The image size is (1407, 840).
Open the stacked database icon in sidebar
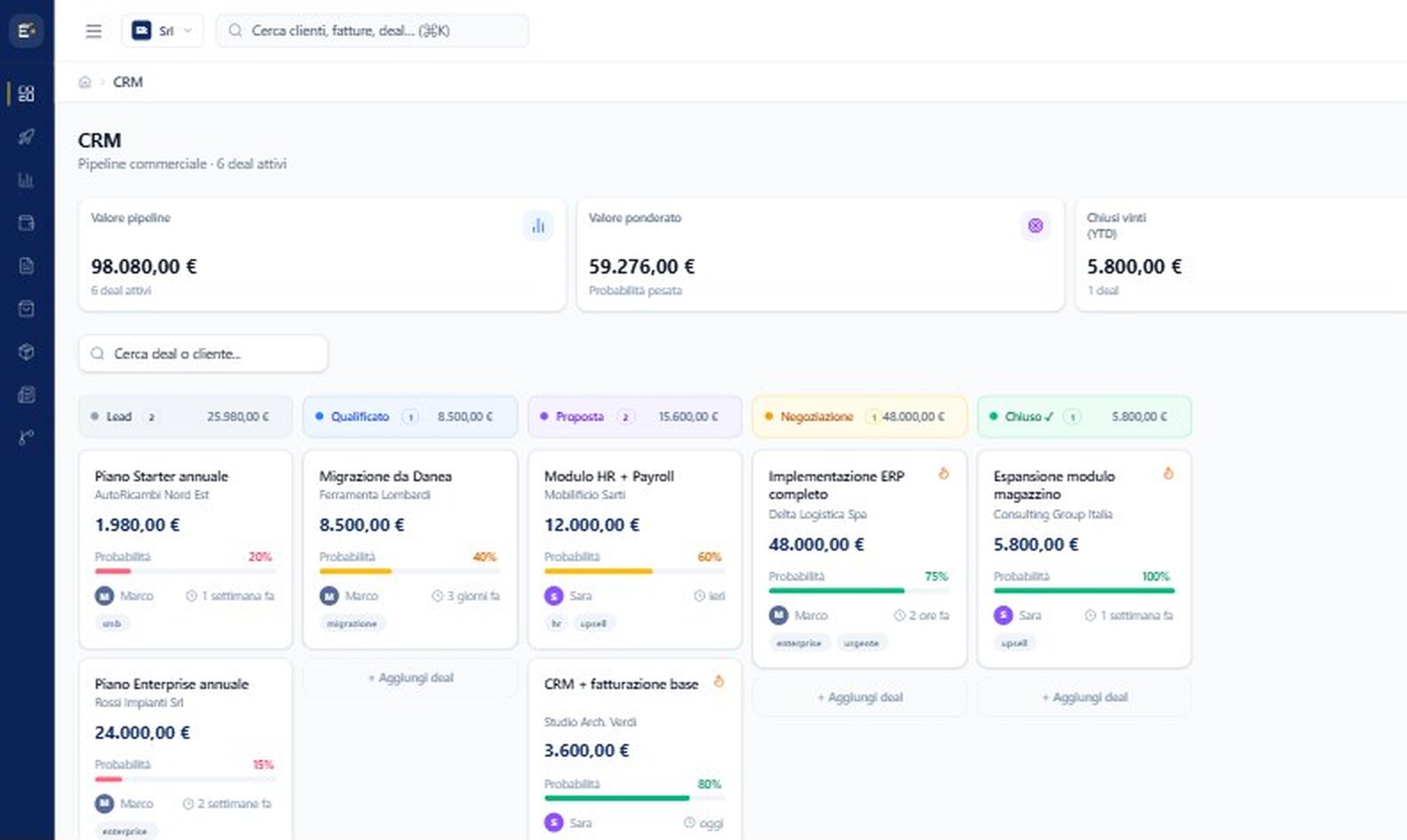(x=27, y=394)
